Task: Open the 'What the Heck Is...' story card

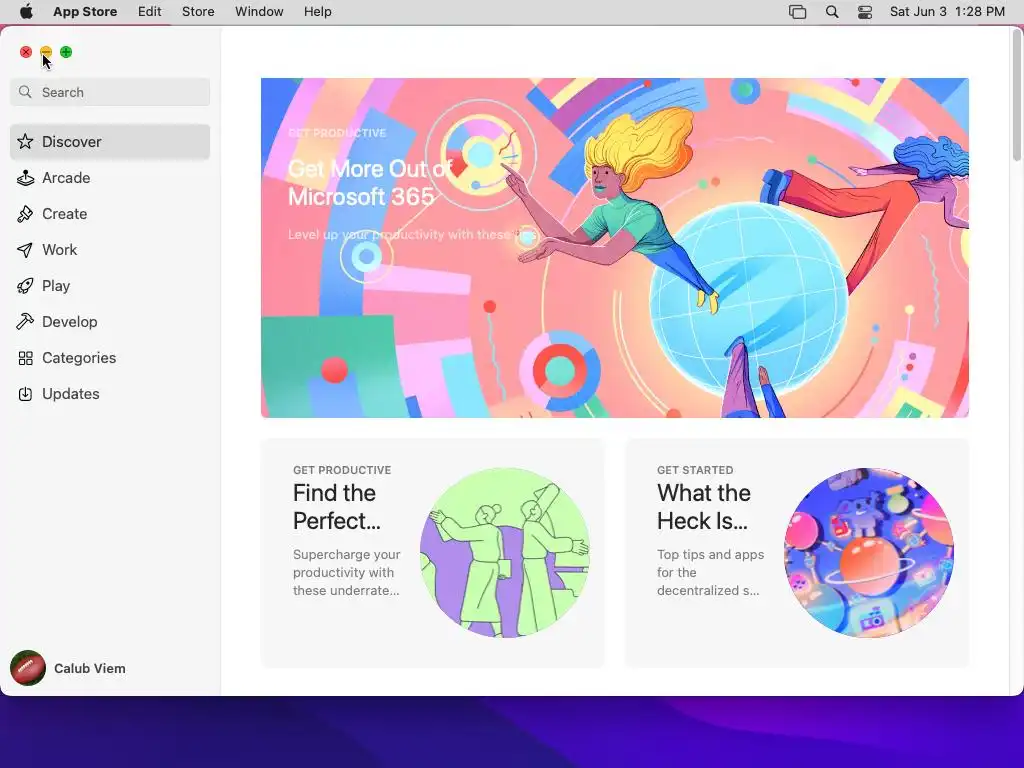Action: click(x=797, y=553)
